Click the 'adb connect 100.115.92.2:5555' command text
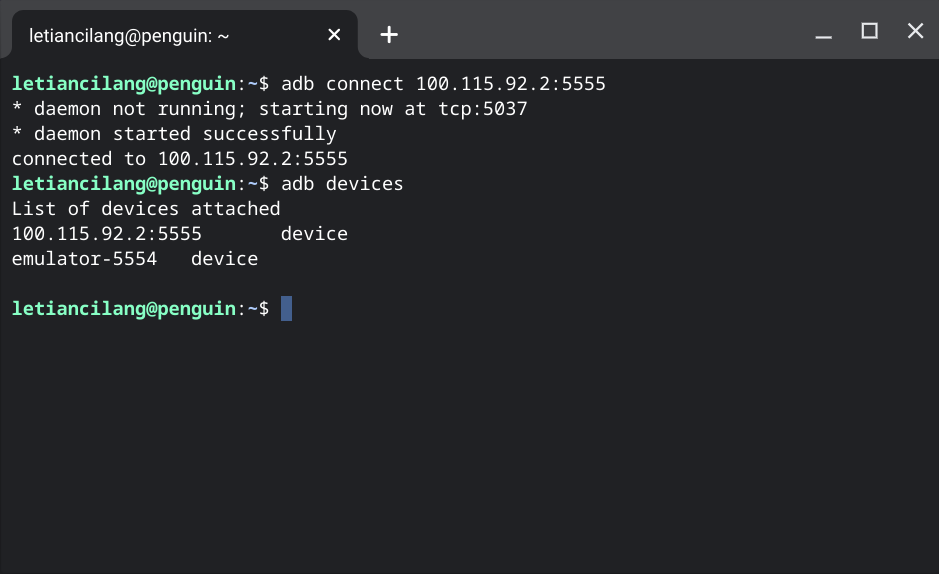939x574 pixels. pyautogui.click(x=443, y=84)
